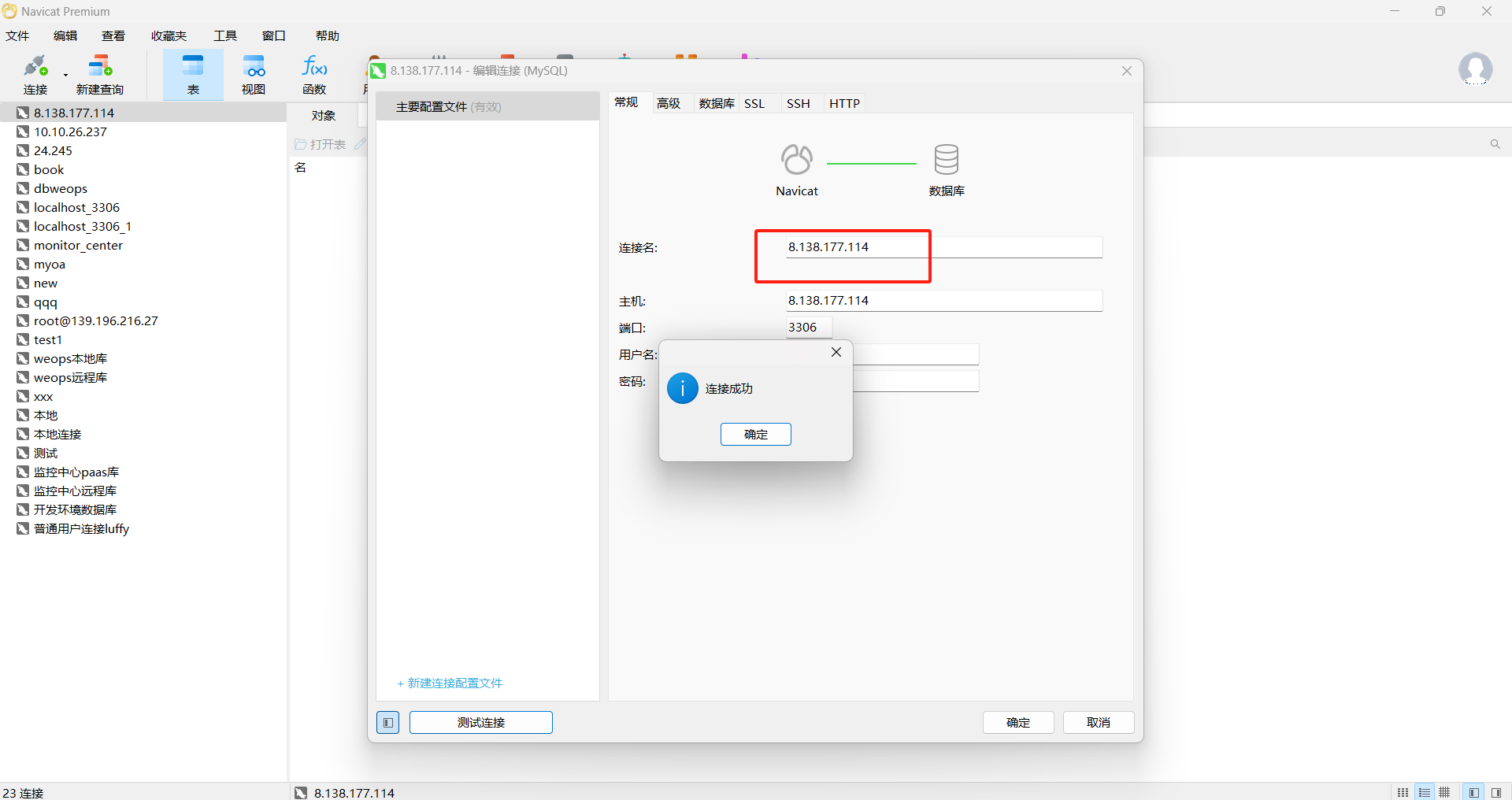Screen dimensions: 1512x800
Task: Select the root@139.196.216.27 connection
Action: pos(95,320)
